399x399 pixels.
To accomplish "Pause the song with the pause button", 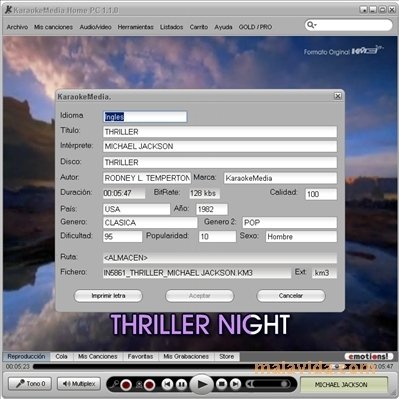I will (x=181, y=385).
